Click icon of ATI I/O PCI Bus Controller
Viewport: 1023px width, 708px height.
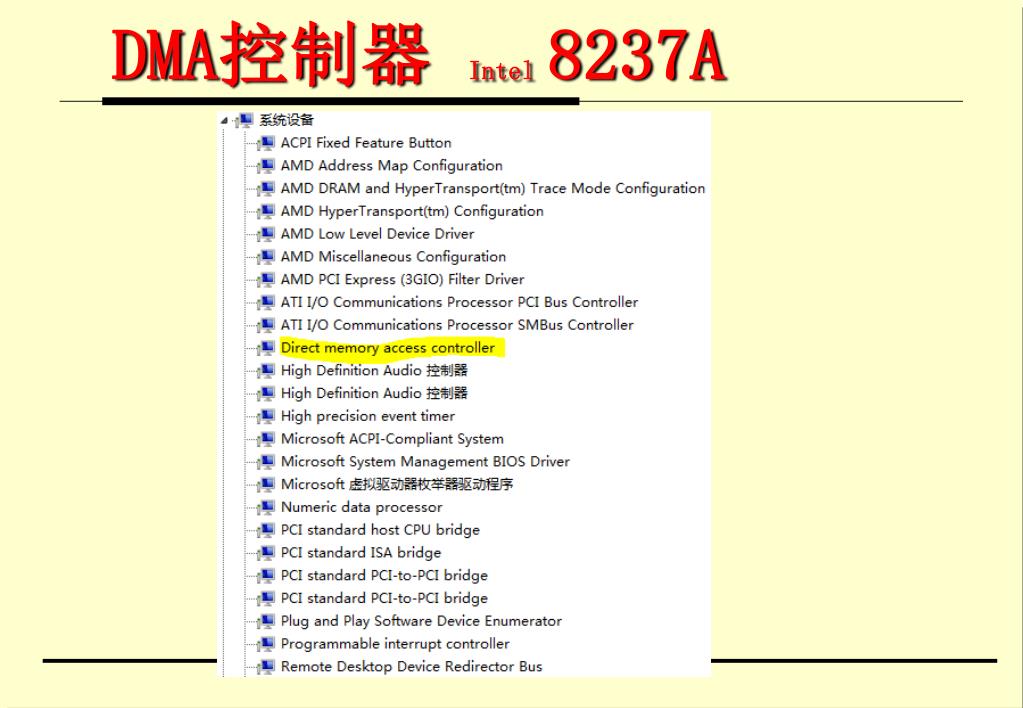pyautogui.click(x=266, y=303)
